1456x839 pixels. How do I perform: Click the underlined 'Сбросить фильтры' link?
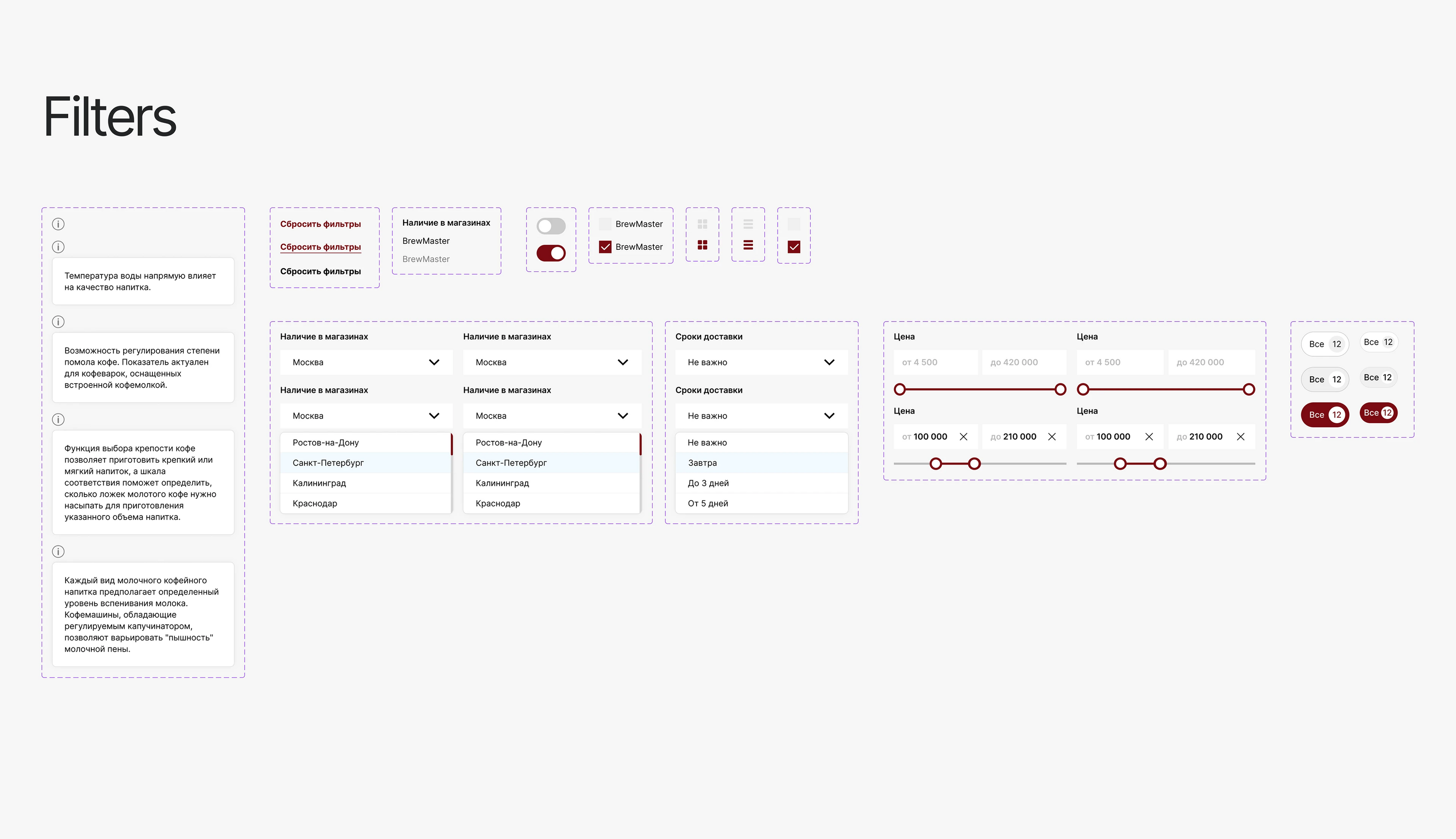click(x=320, y=247)
